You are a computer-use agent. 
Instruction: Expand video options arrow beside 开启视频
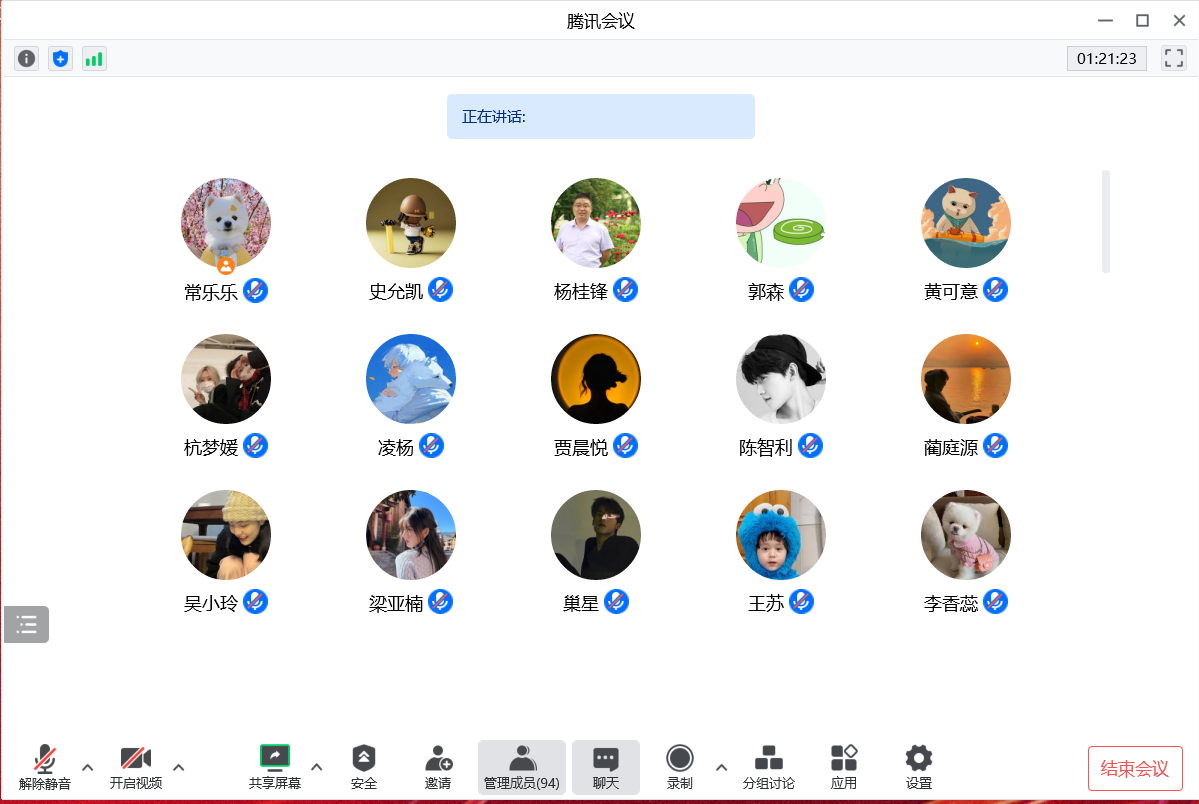coord(179,767)
